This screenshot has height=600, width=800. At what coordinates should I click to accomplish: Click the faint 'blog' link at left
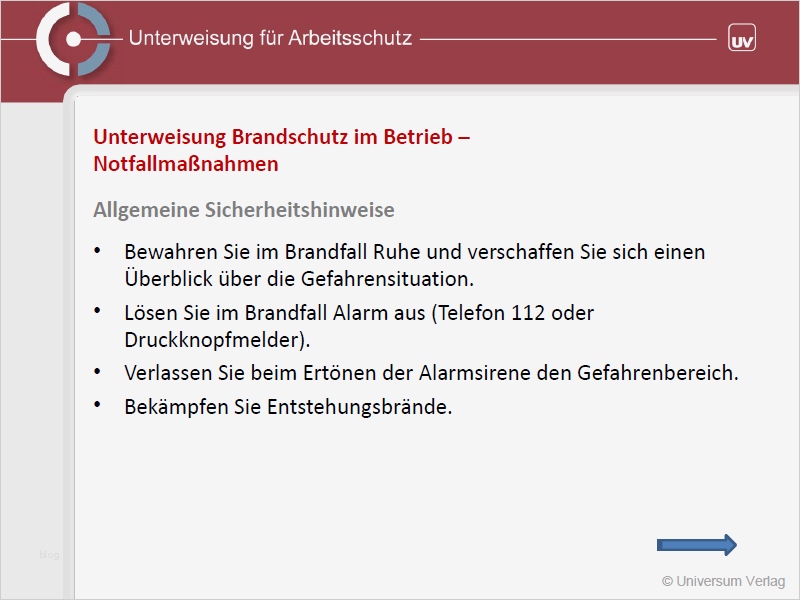click(x=49, y=554)
